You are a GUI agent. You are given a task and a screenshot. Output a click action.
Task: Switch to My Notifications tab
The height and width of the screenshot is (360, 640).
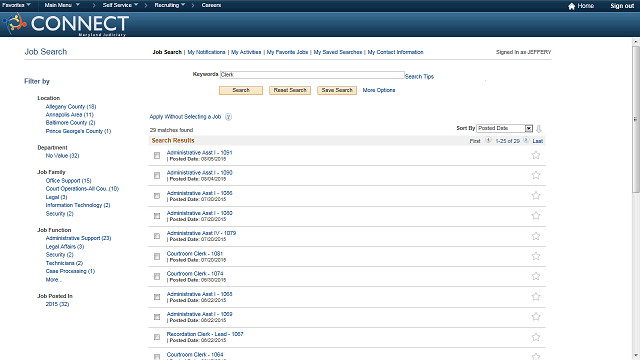(206, 52)
